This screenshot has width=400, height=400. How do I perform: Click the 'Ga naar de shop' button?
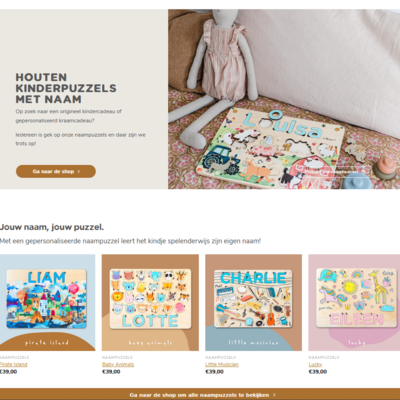pos(56,171)
